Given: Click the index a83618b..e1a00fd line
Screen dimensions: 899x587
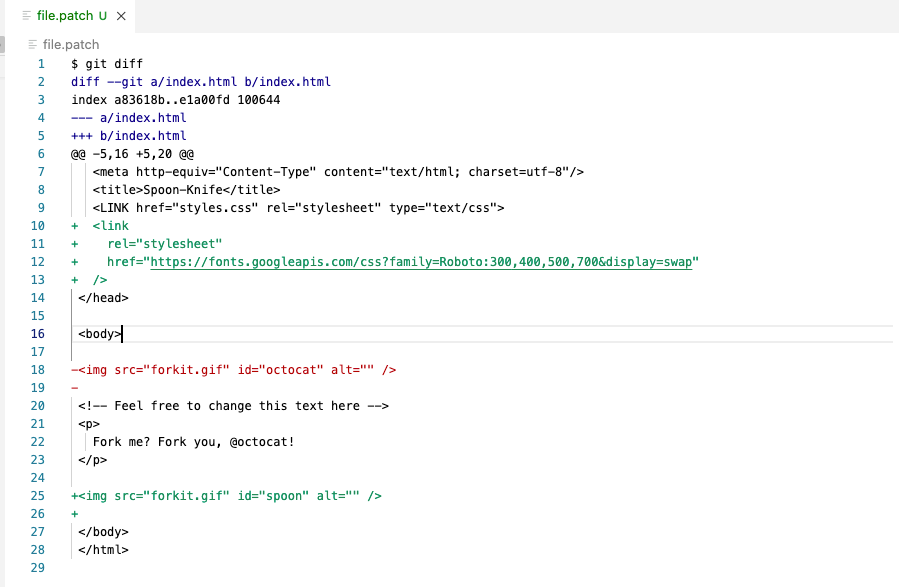Looking at the screenshot, I should [x=175, y=100].
